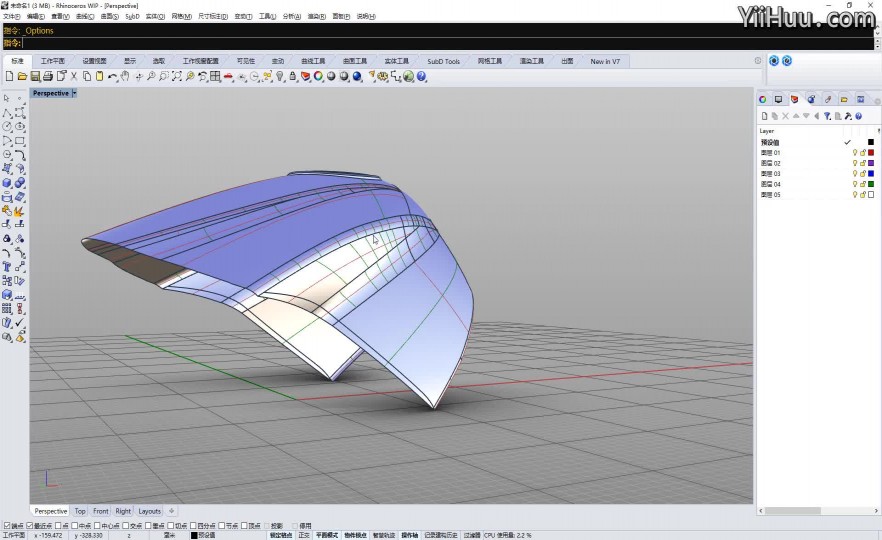Click the red car icon
The width and height of the screenshot is (882, 540).
click(x=228, y=76)
